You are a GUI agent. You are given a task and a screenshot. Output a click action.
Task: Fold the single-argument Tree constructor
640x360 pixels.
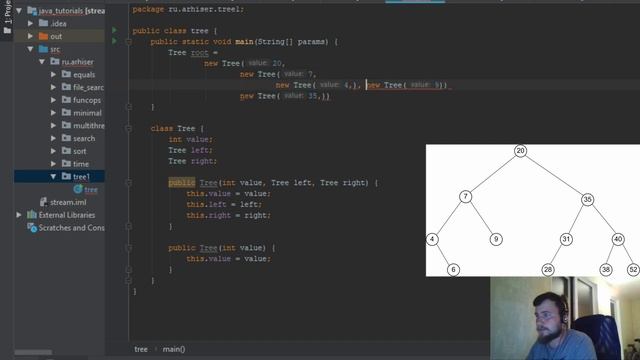[x=129, y=248]
